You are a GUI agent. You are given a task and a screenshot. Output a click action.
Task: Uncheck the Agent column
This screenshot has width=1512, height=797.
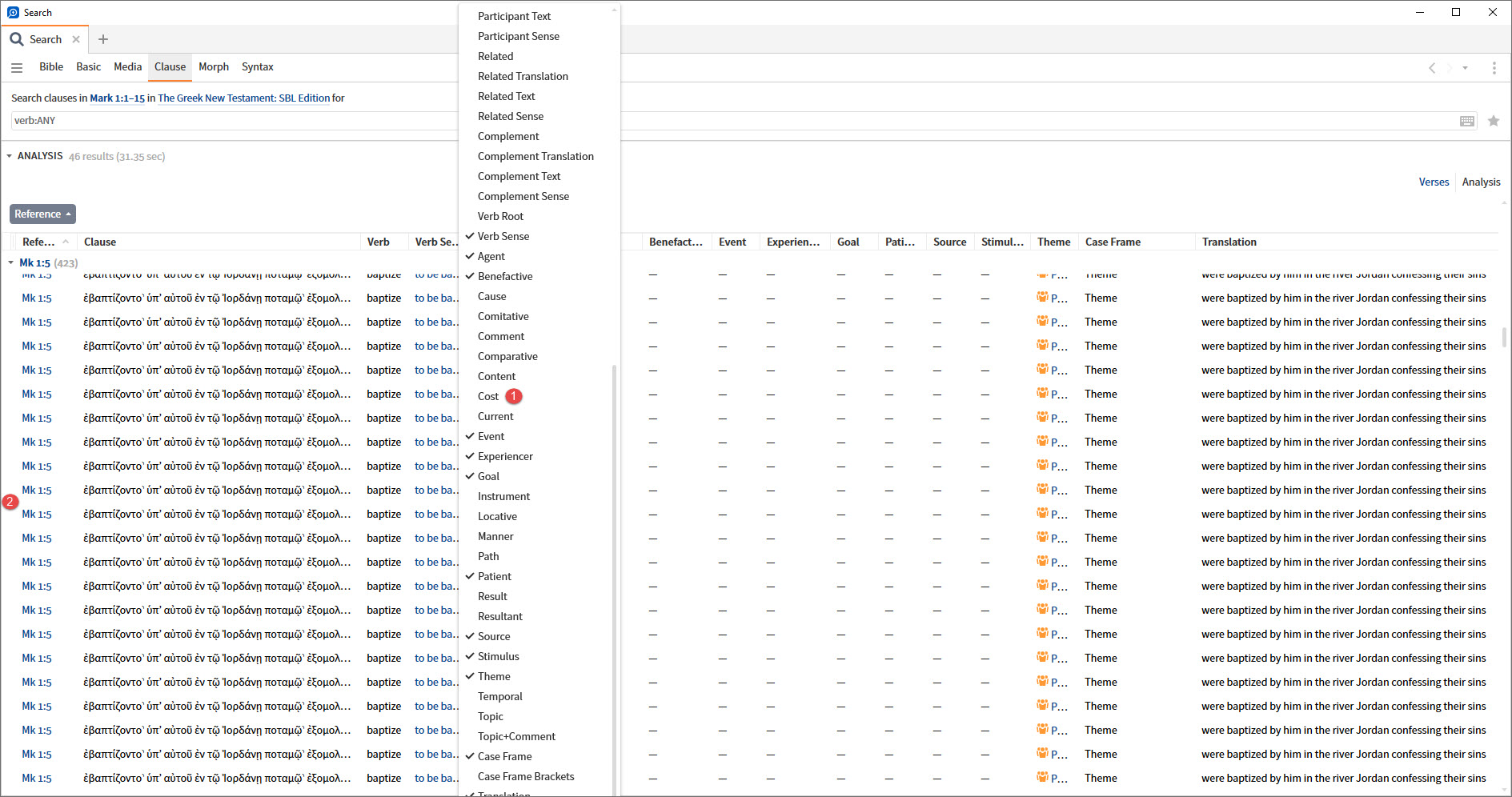pos(491,256)
